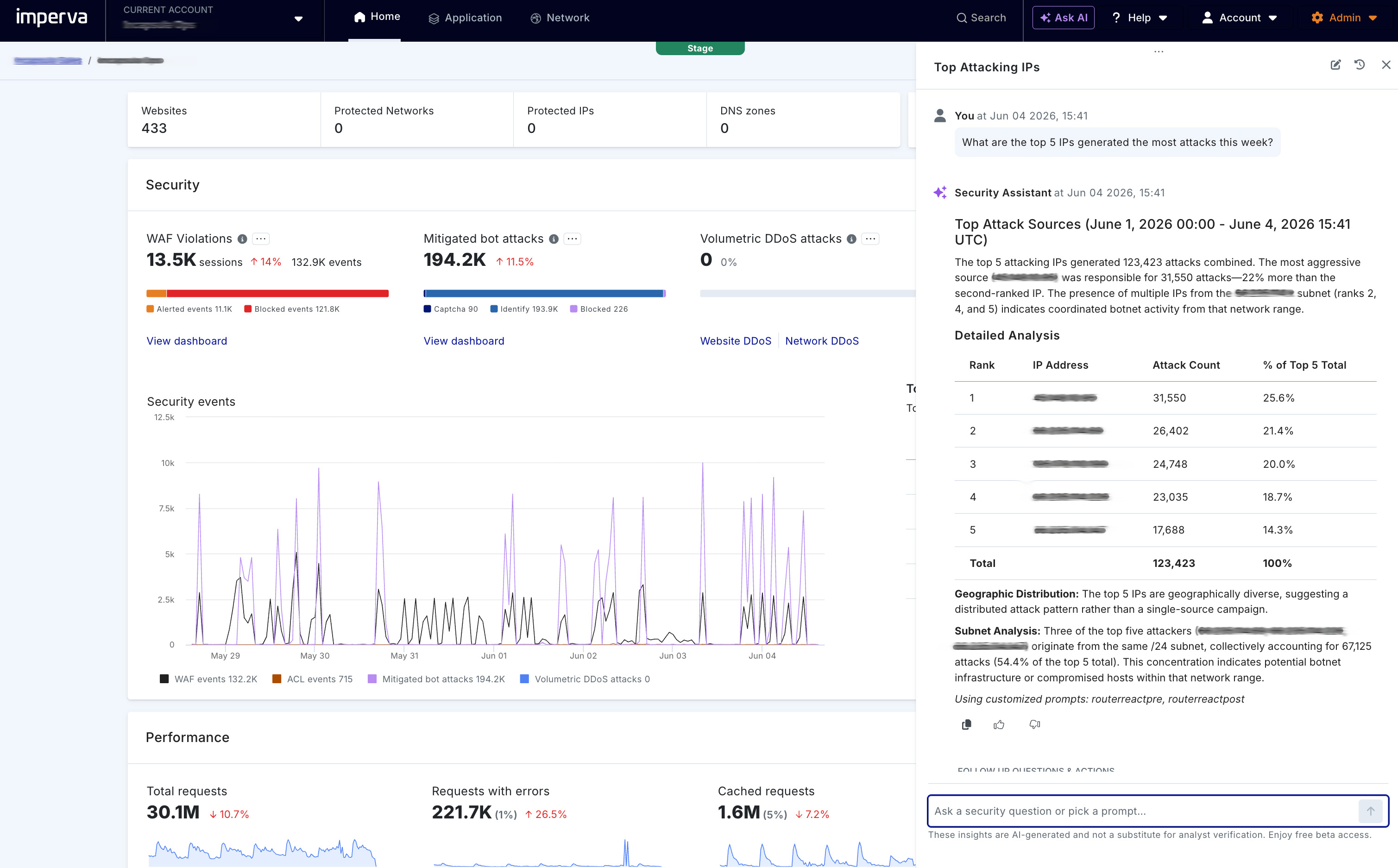Click the Imperva logo
1398x868 pixels.
coord(52,17)
